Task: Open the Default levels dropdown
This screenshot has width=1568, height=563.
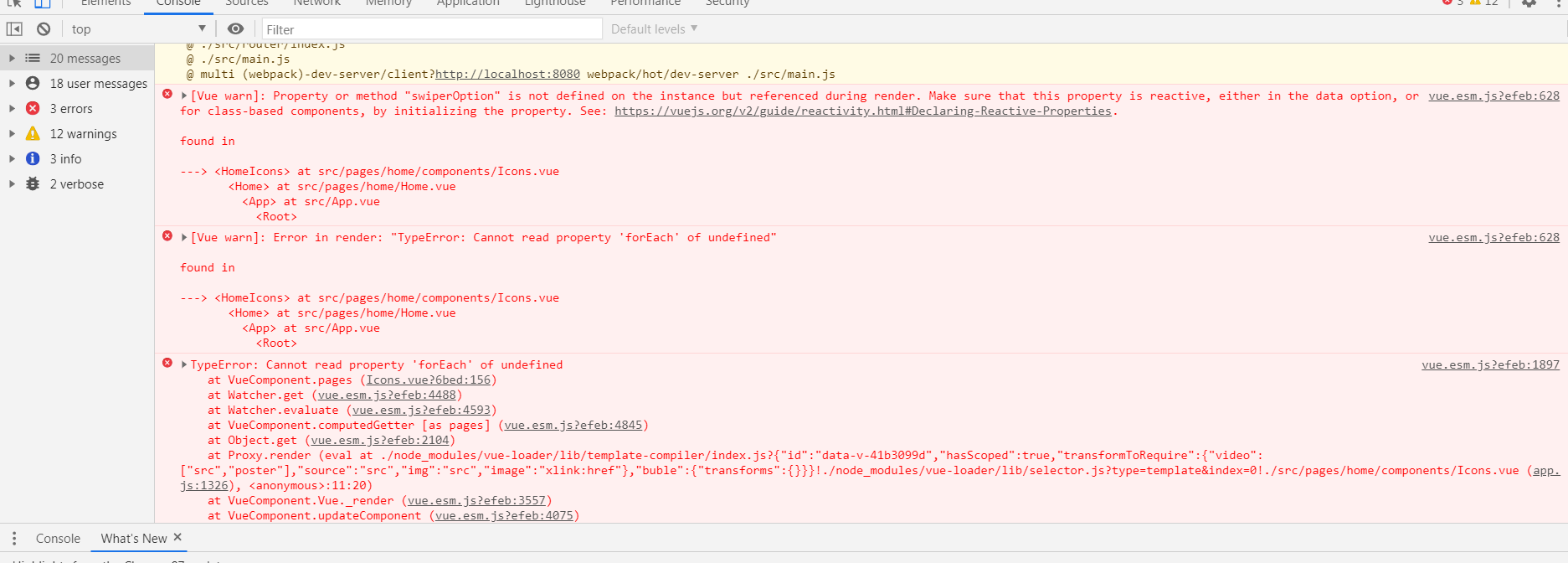Action: [x=654, y=29]
